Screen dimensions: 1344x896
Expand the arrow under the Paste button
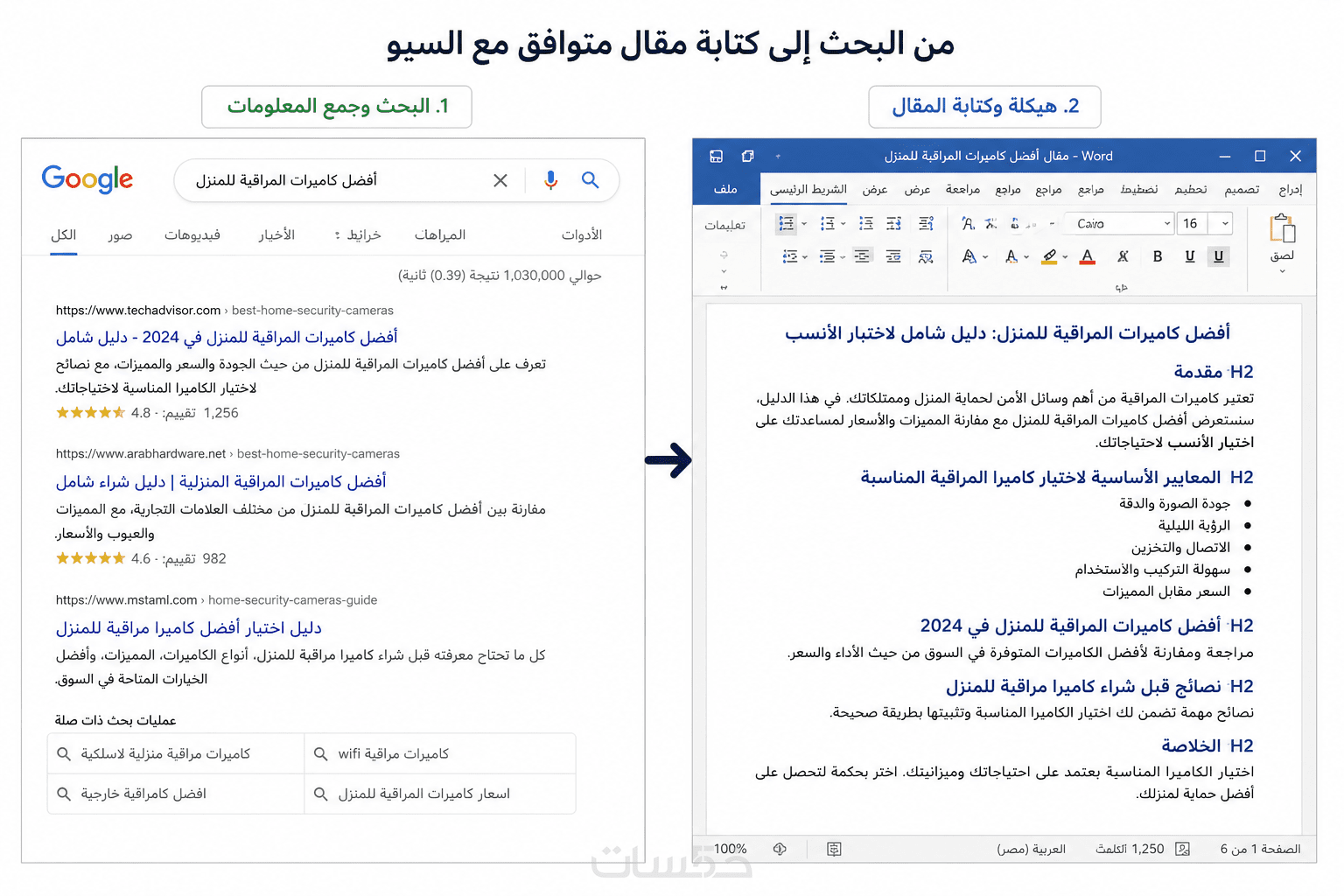click(1283, 271)
